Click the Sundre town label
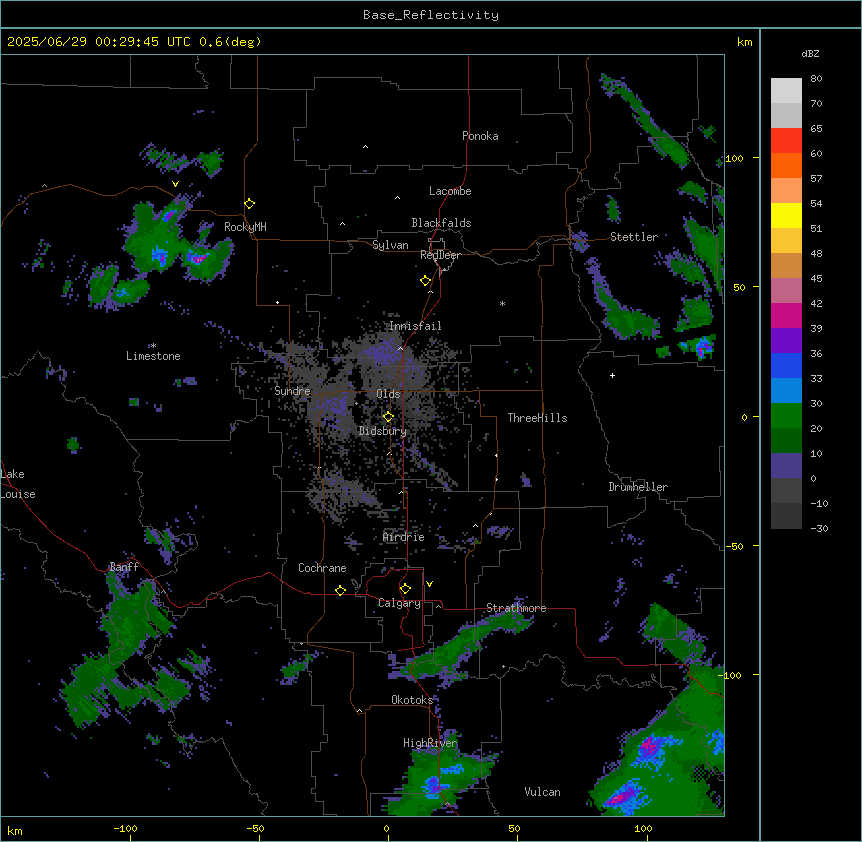 (292, 391)
